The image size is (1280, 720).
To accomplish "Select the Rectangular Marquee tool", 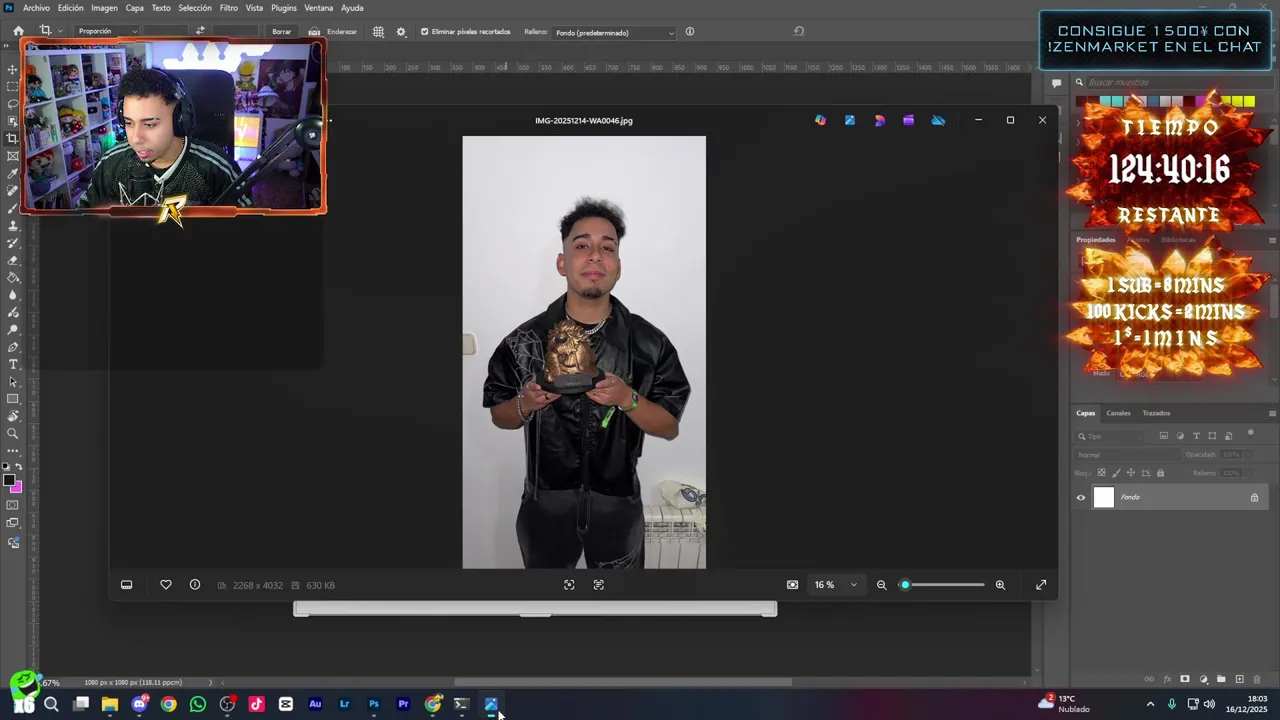I will coord(13,87).
